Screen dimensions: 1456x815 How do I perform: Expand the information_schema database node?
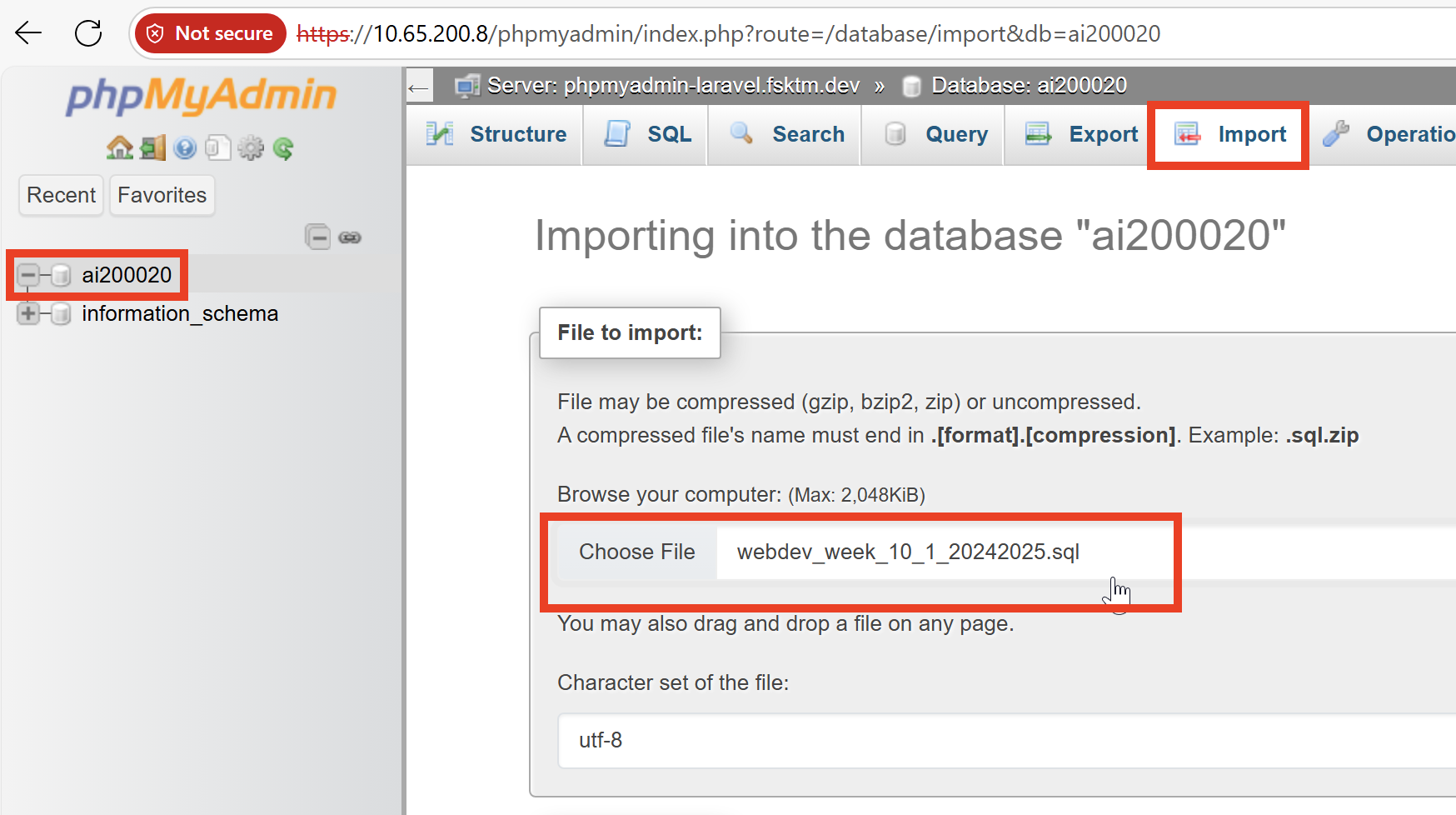coord(27,314)
